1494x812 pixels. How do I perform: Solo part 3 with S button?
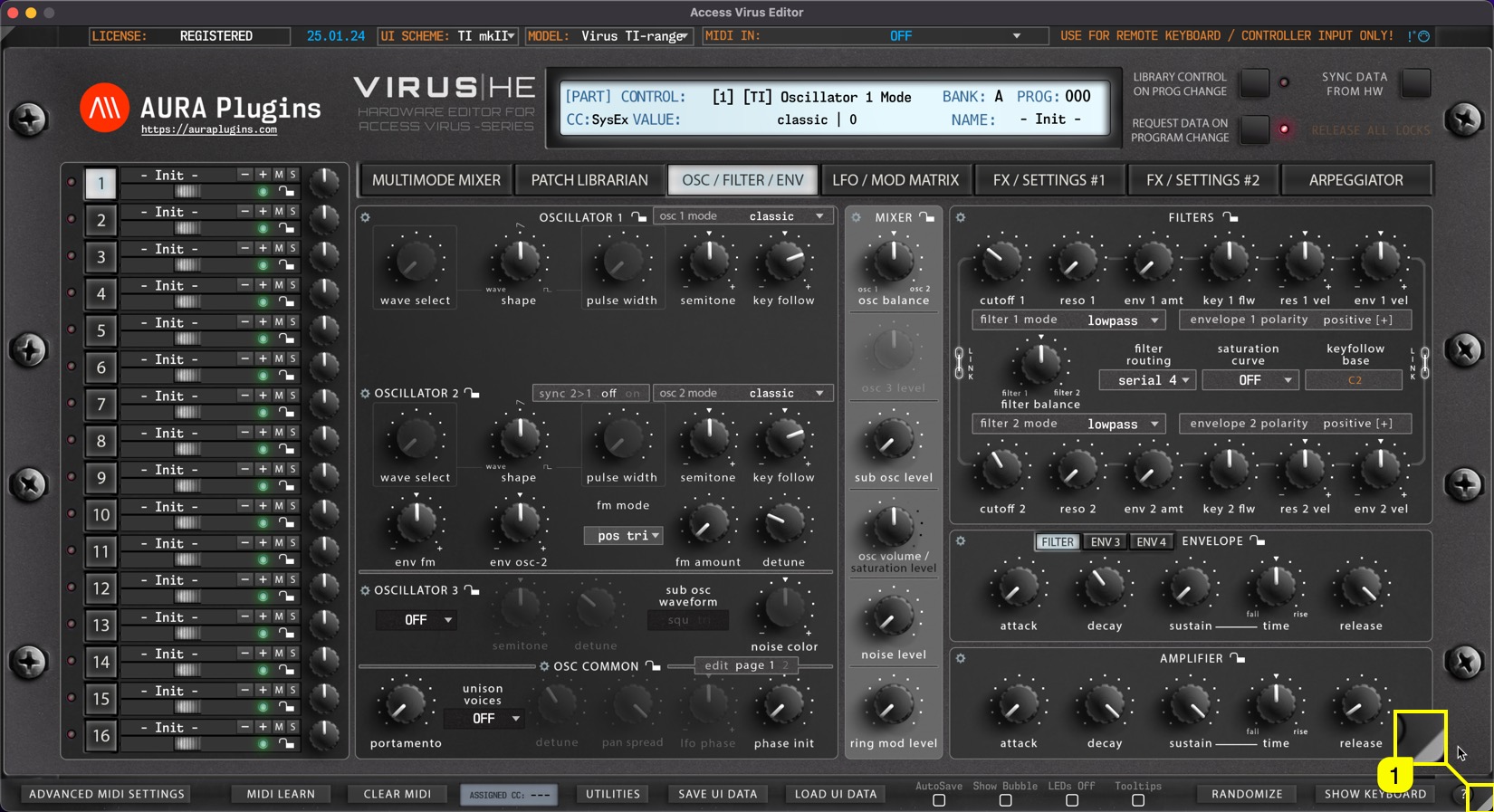292,248
